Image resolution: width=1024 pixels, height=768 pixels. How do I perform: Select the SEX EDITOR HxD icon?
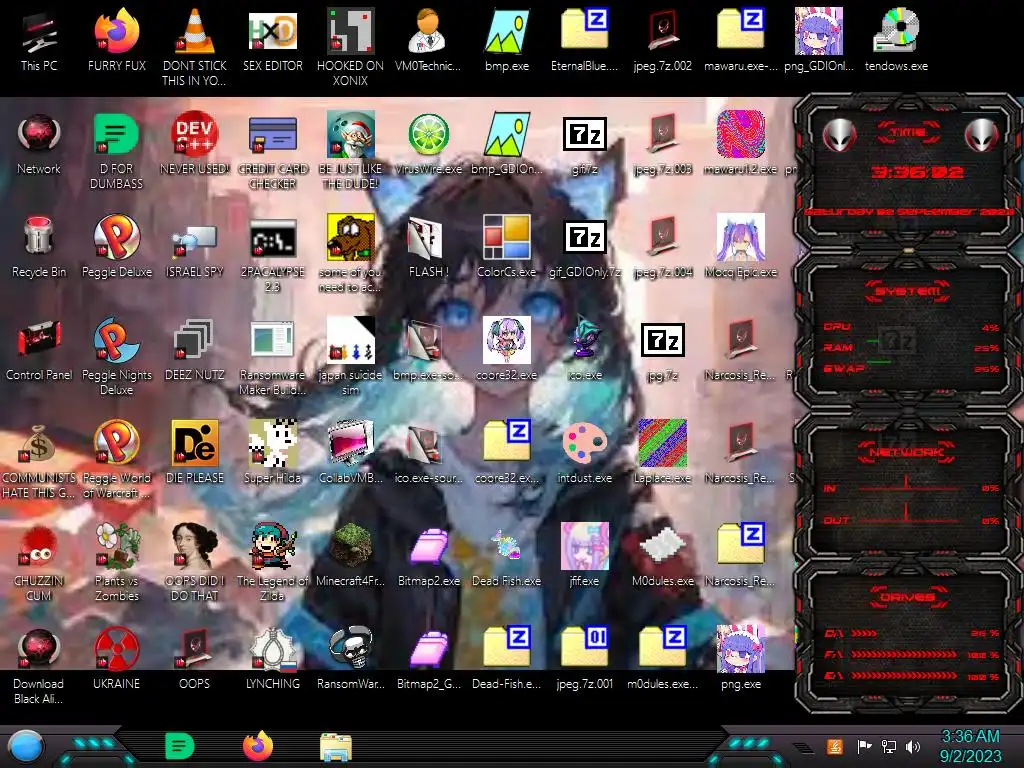point(272,42)
